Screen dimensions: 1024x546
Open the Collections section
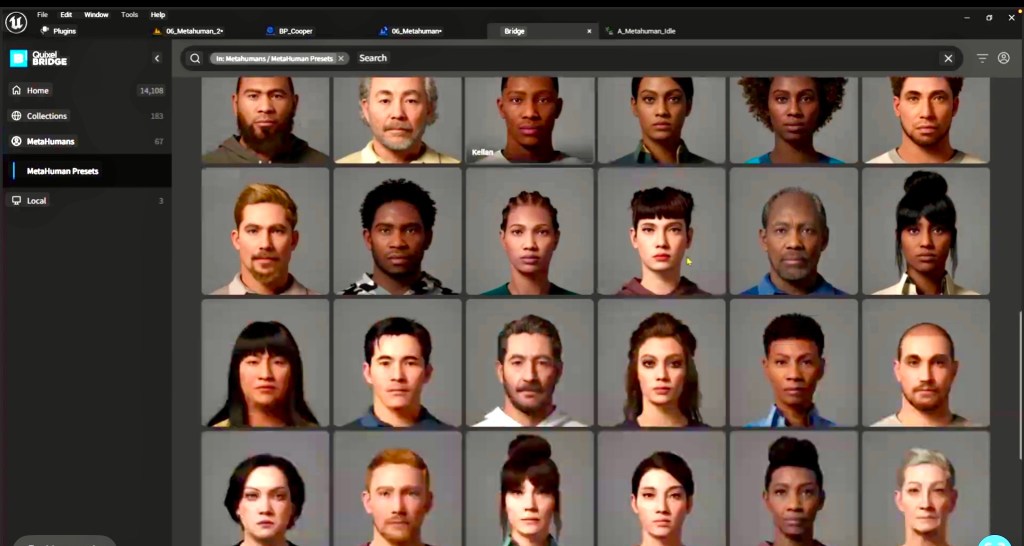tap(46, 116)
